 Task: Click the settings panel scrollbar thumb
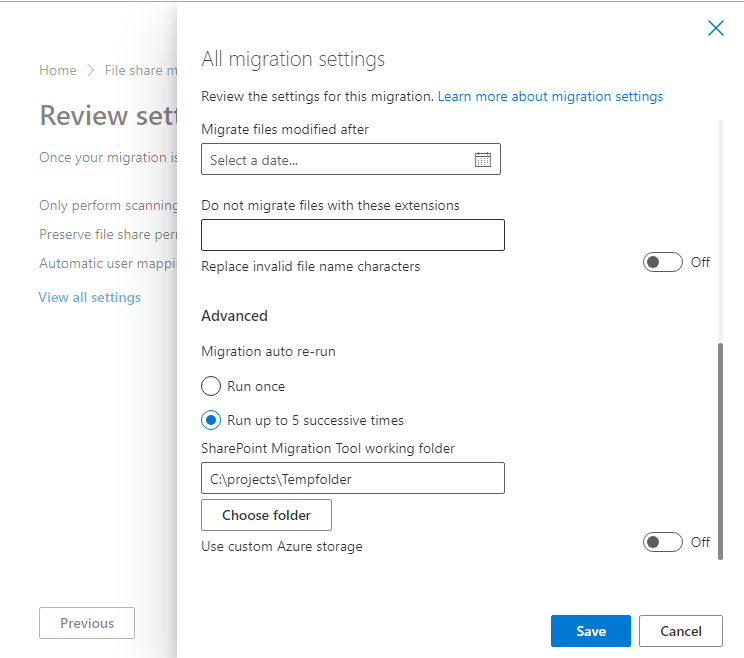click(x=720, y=451)
